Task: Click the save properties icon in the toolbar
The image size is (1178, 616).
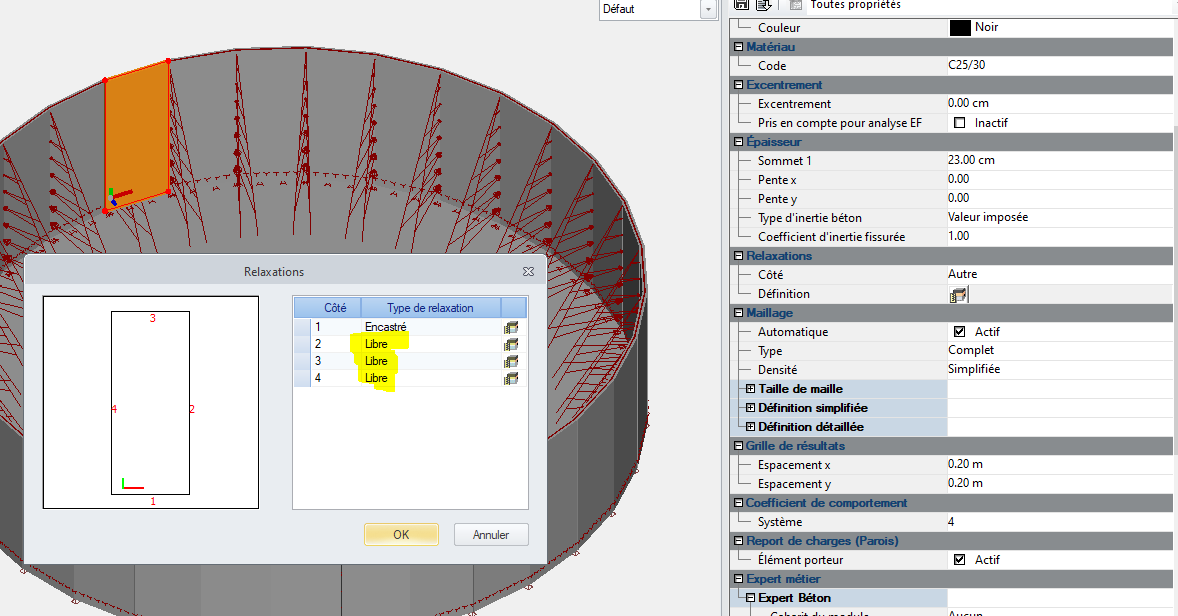Action: pos(742,5)
